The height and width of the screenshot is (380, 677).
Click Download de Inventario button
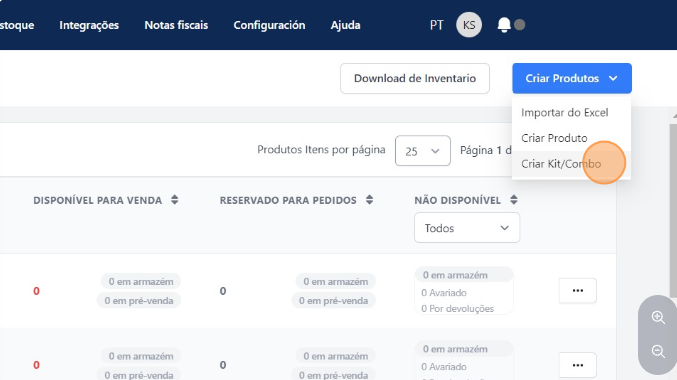[x=415, y=79]
